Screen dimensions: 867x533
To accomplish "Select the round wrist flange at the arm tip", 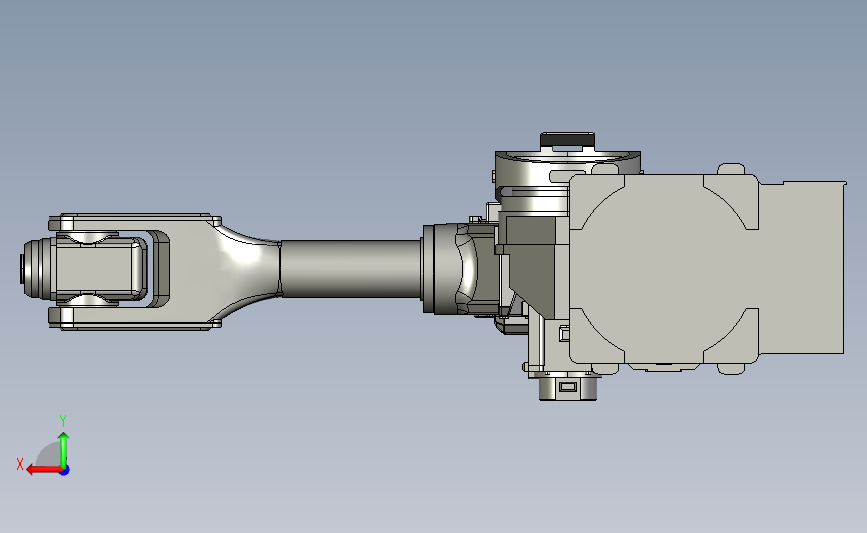I will 36,269.
